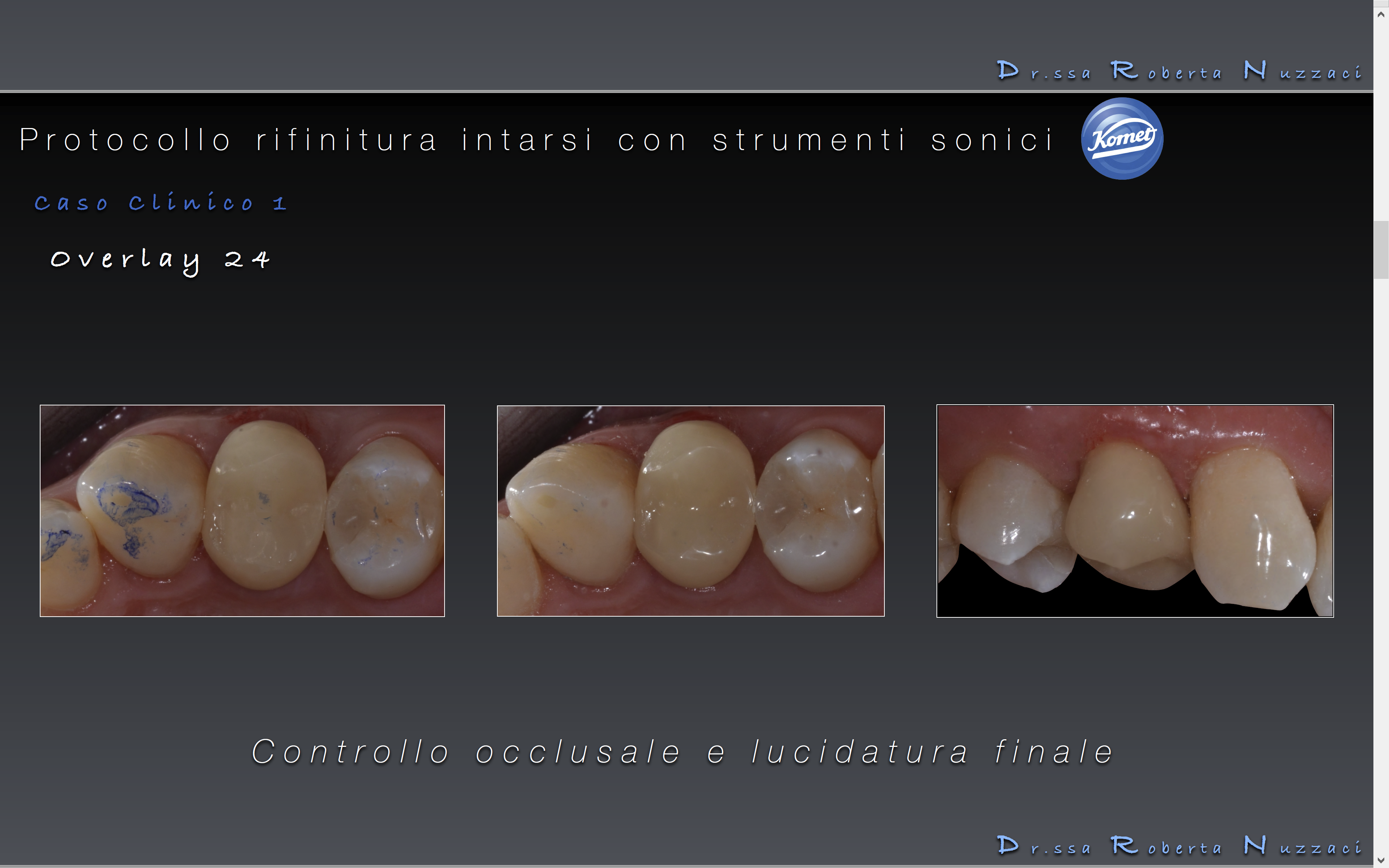Click the top Dr.ssa Roberta Nuzzaci header

pos(1180,71)
